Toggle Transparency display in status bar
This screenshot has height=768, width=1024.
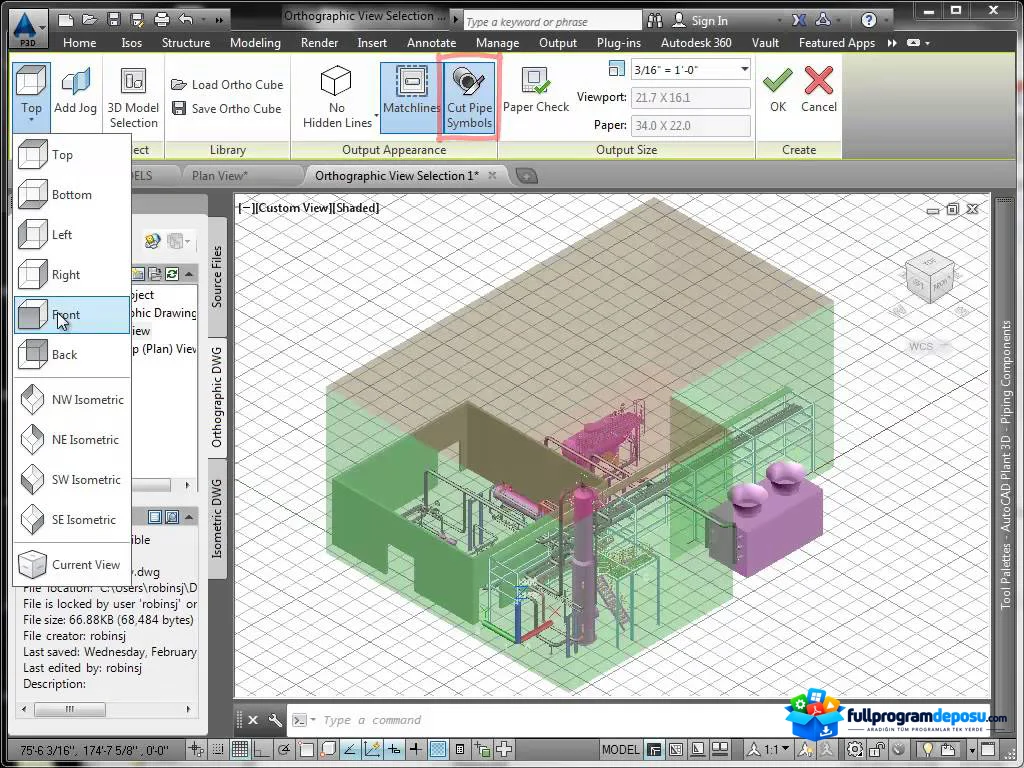click(438, 749)
